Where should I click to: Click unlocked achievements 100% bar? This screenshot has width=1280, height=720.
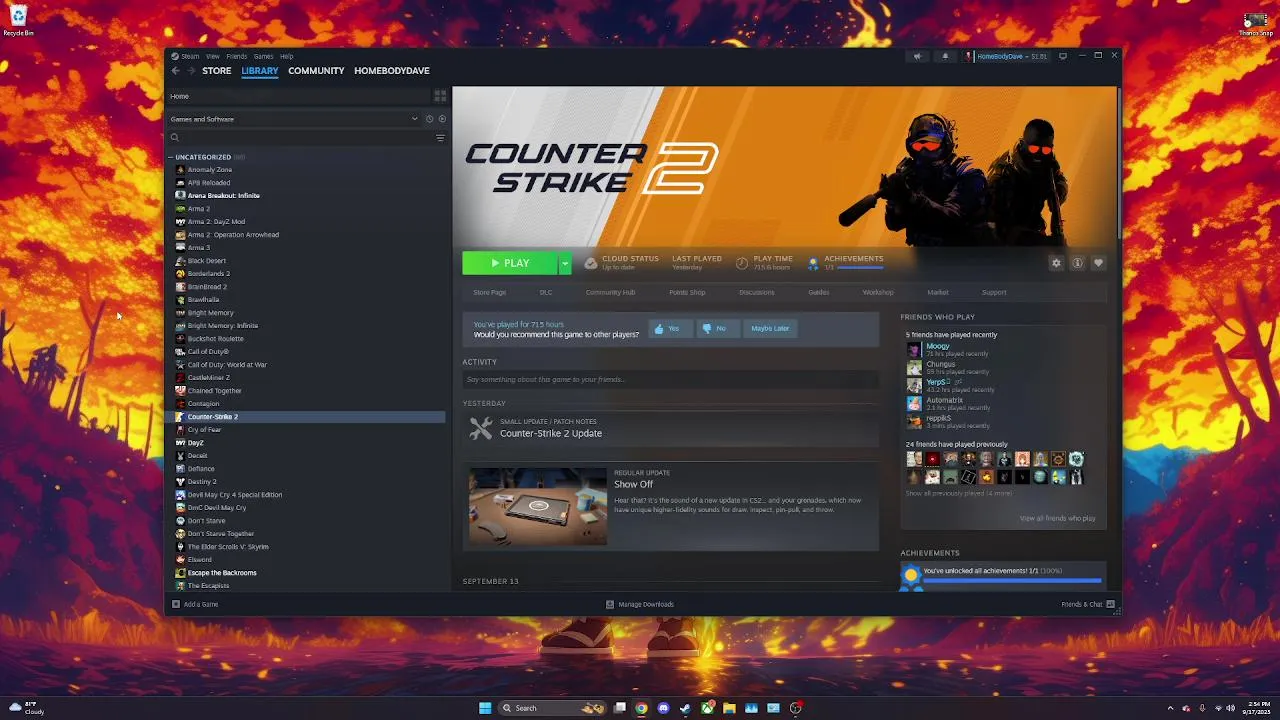tap(1012, 580)
